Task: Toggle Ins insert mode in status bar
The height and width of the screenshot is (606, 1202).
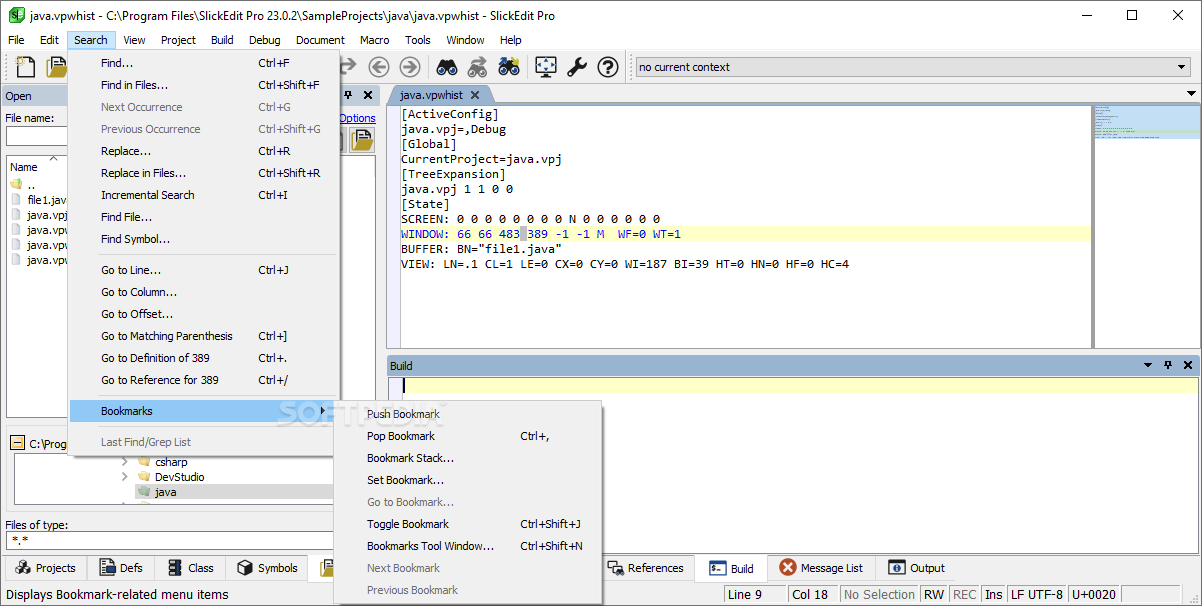Action: click(x=993, y=594)
